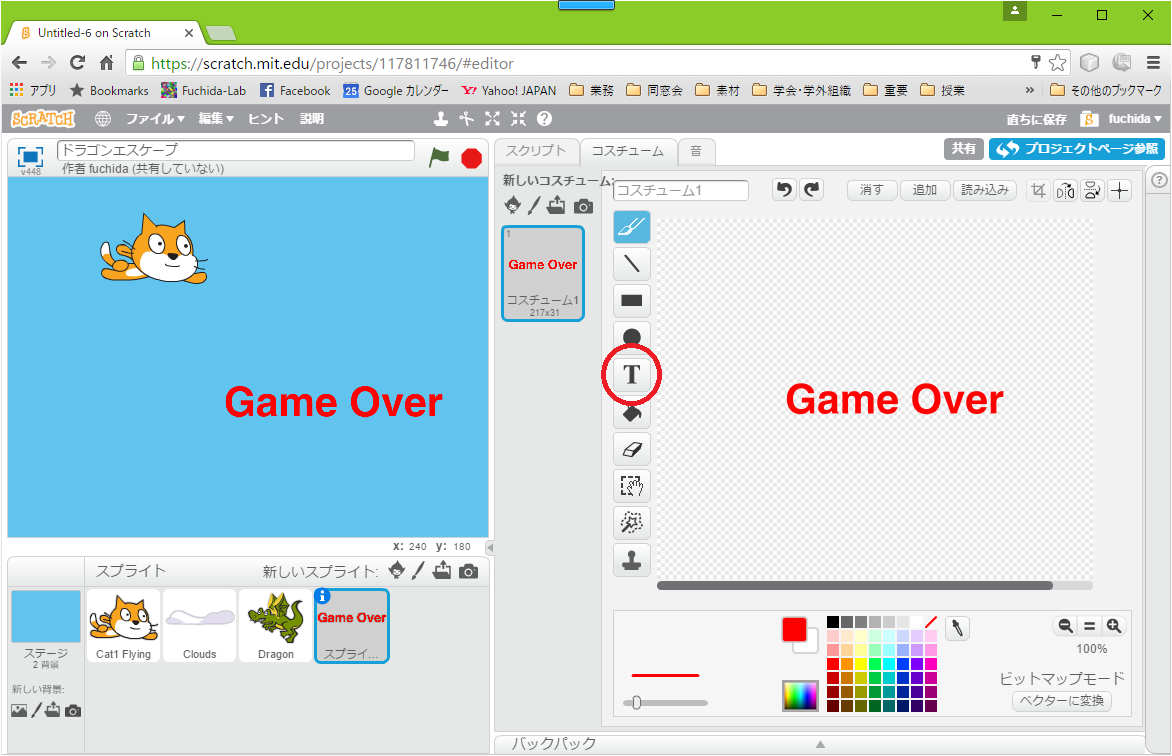Click the Stamp duplicate tool
Screen dimensions: 1172x756
[632, 560]
